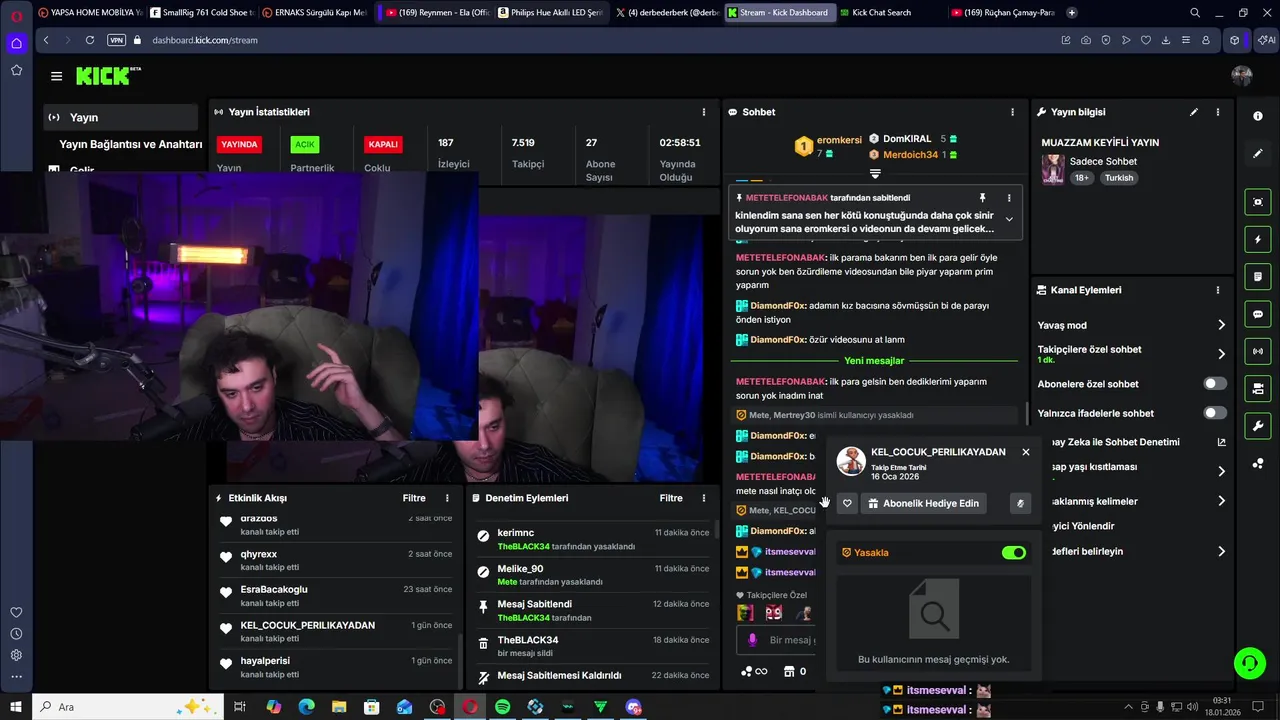
Task: Switch to derbederberk X browser tab
Action: (666, 12)
